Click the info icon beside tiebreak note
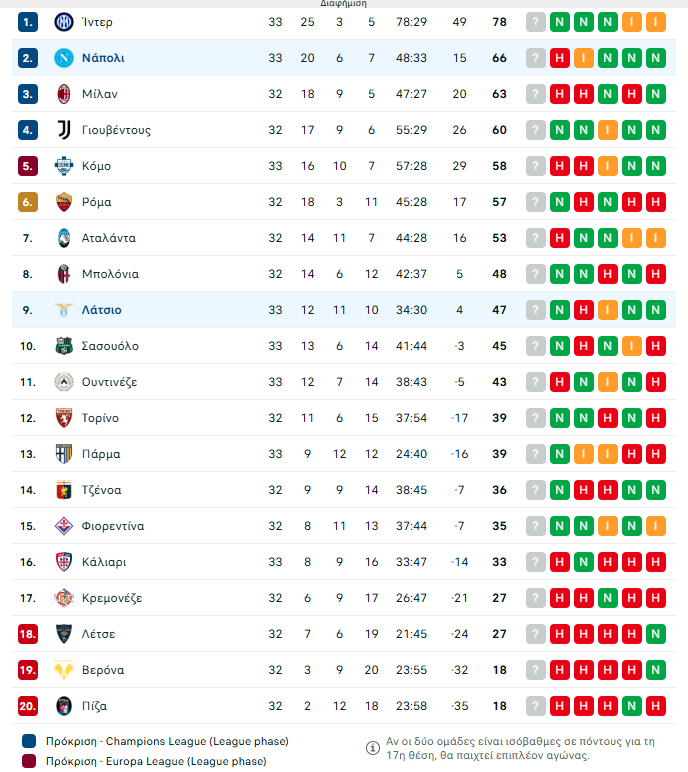Viewport: 688px width, 772px height. 372,747
